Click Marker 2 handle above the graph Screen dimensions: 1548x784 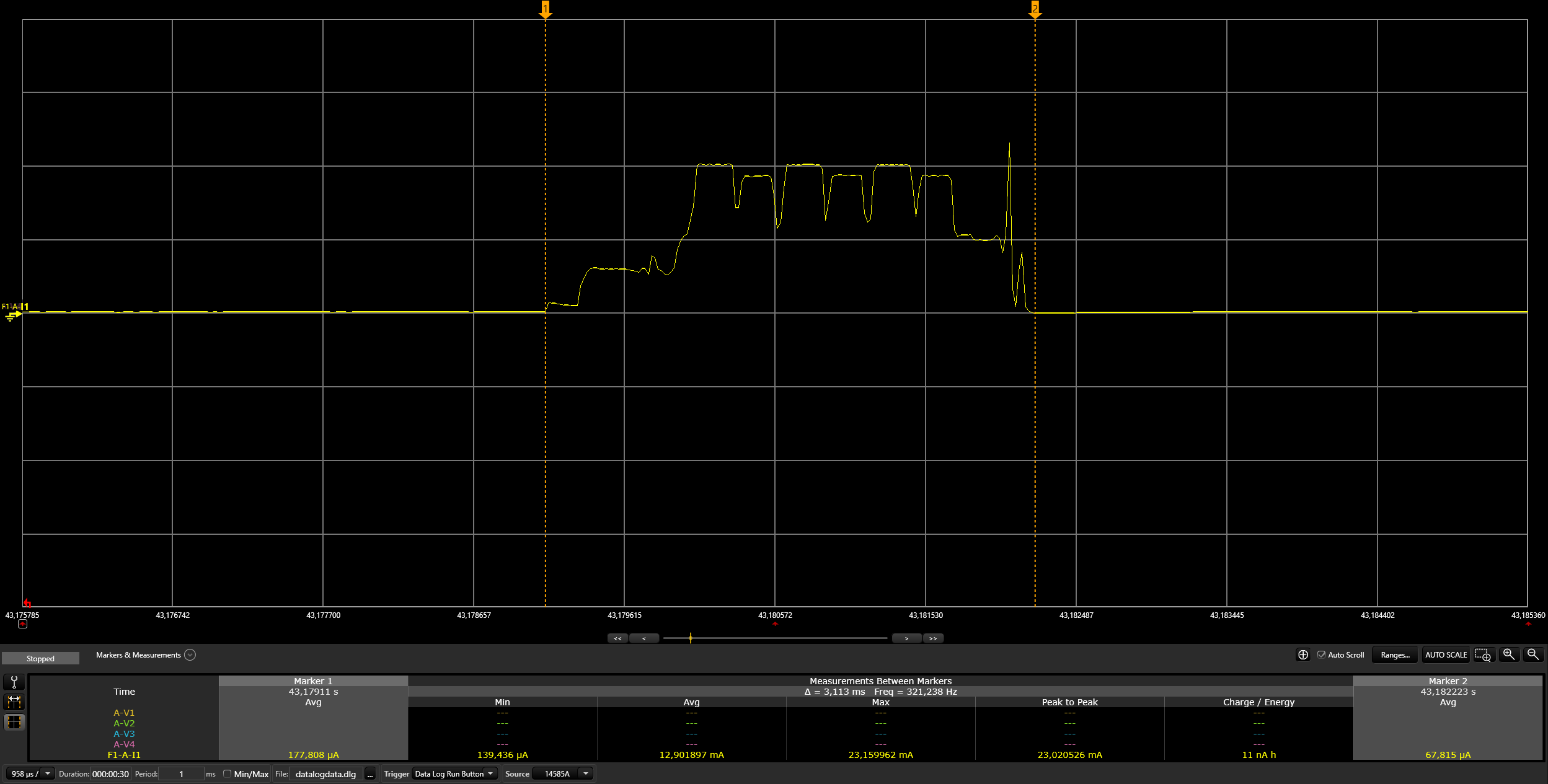pyautogui.click(x=1035, y=9)
